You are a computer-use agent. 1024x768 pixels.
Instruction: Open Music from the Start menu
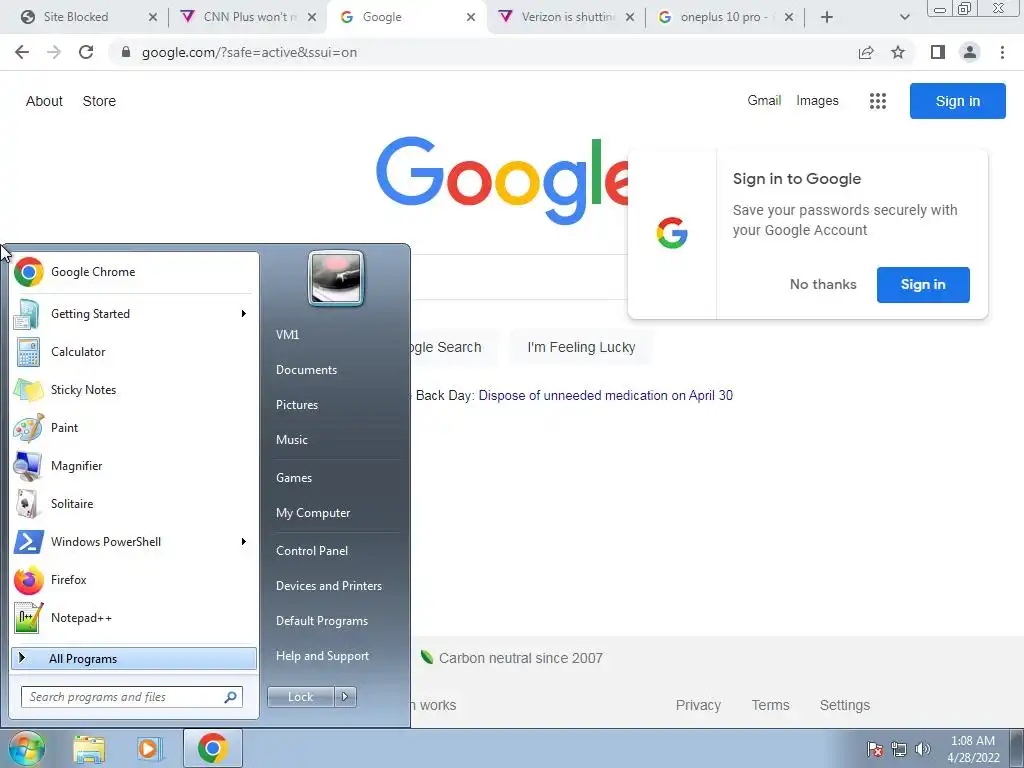click(x=291, y=440)
